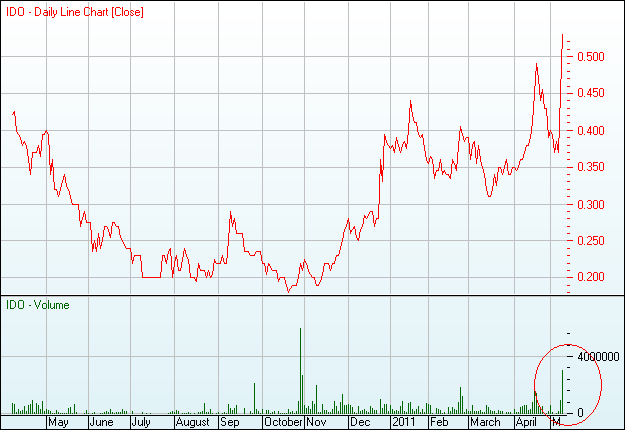Click the 'IDO - Volume' panel label
This screenshot has width=625, height=430.
pyautogui.click(x=37, y=305)
